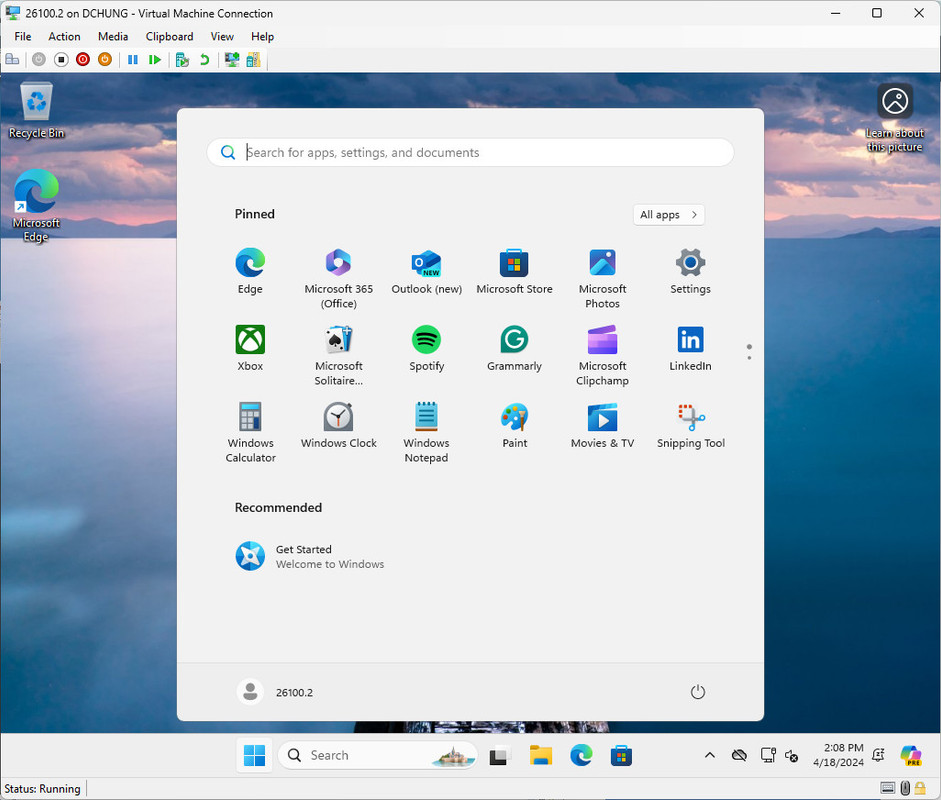The width and height of the screenshot is (941, 800).
Task: Click the orange Save state icon
Action: coord(104,59)
